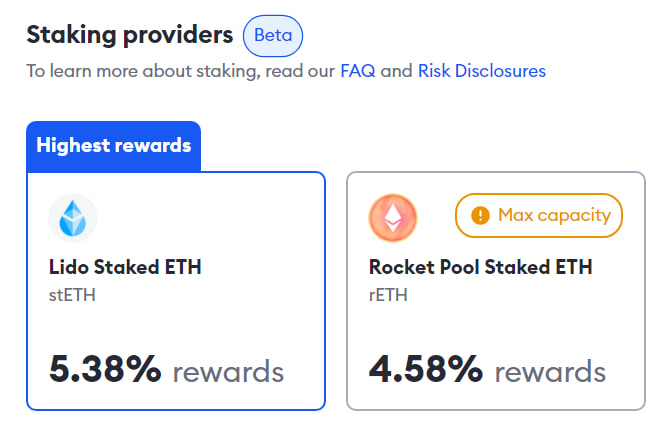Click the Lido water drop icon

tap(73, 218)
